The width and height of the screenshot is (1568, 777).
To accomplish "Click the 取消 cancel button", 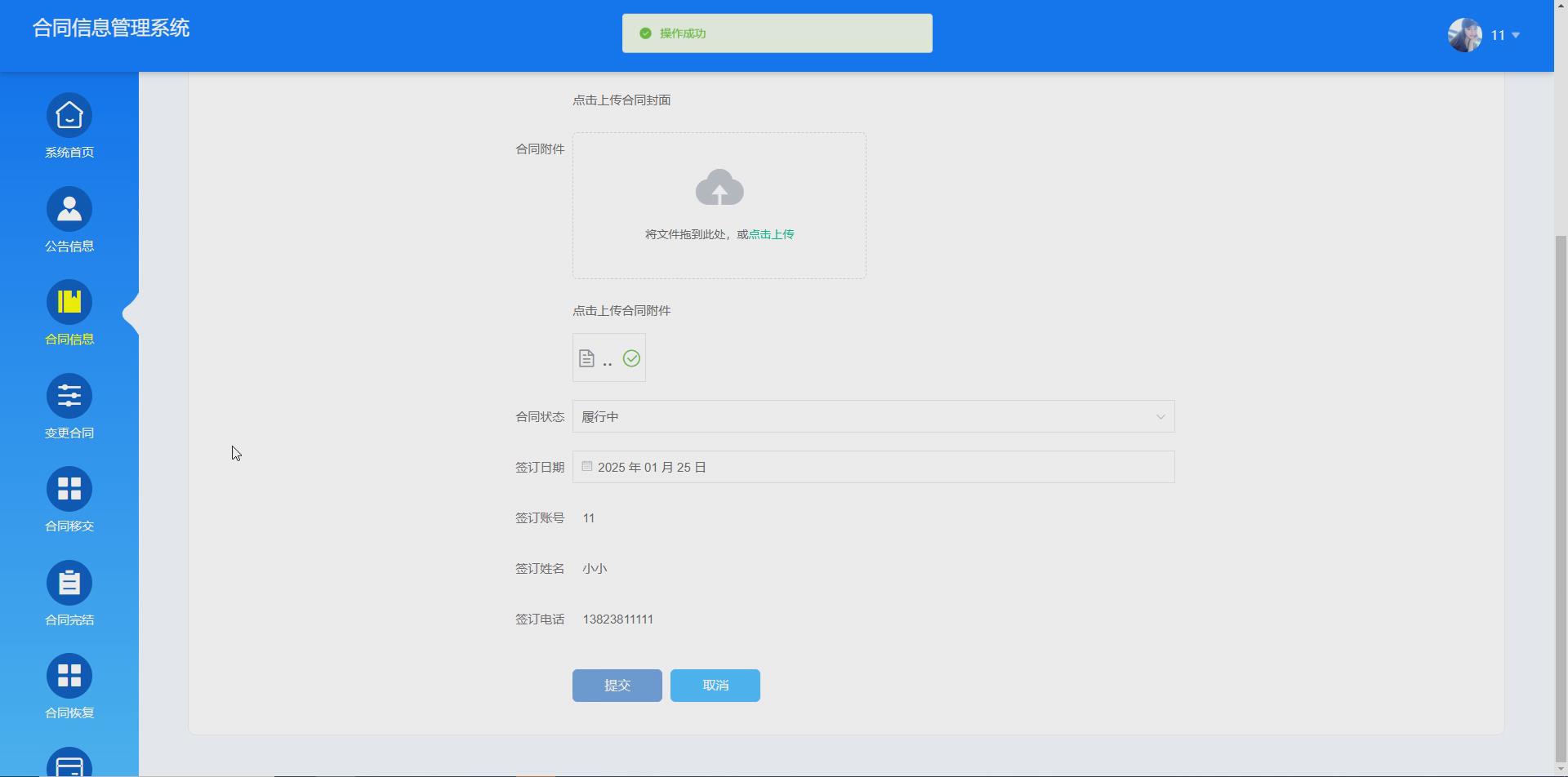I will click(x=715, y=685).
